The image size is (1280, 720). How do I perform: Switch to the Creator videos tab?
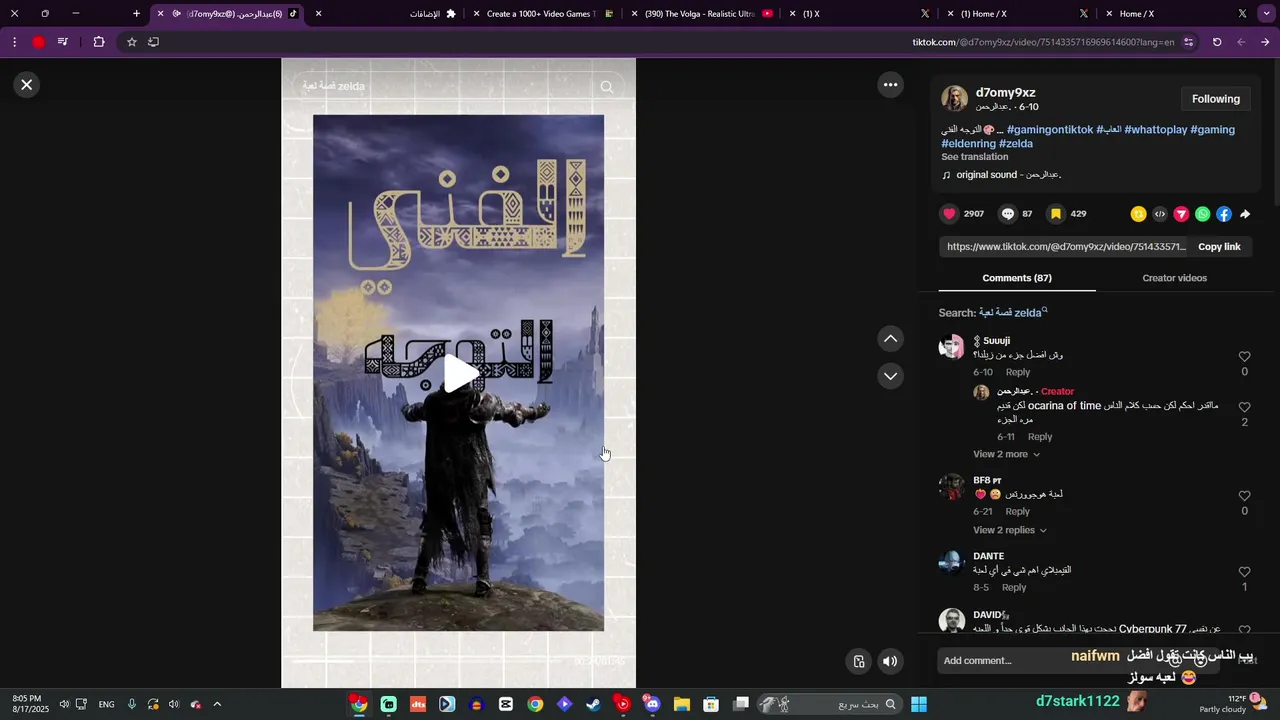(x=1174, y=278)
